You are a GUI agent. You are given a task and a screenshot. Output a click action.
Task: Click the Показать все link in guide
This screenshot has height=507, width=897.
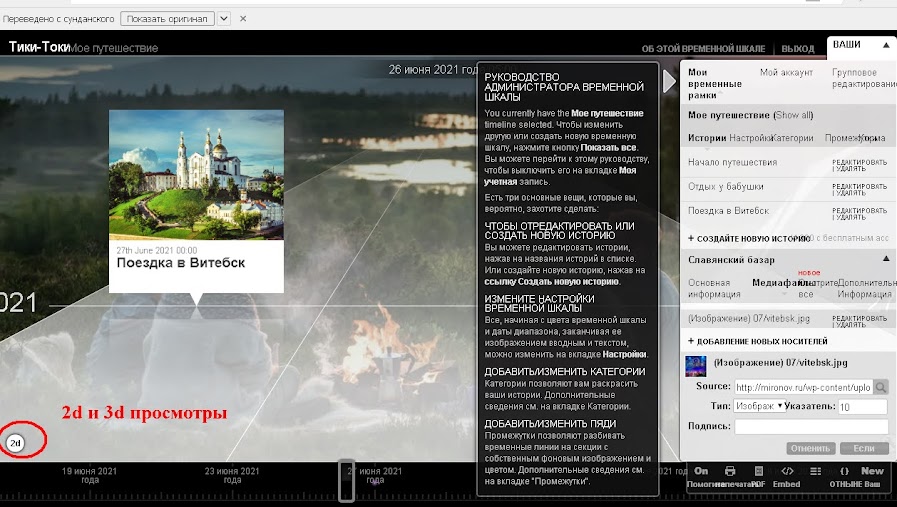tap(609, 148)
